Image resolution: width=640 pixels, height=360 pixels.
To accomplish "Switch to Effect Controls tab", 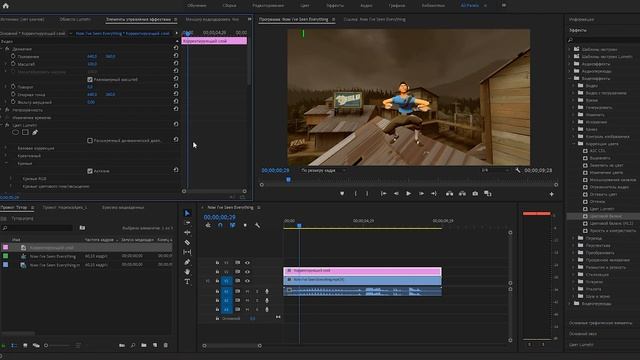I will coord(138,19).
